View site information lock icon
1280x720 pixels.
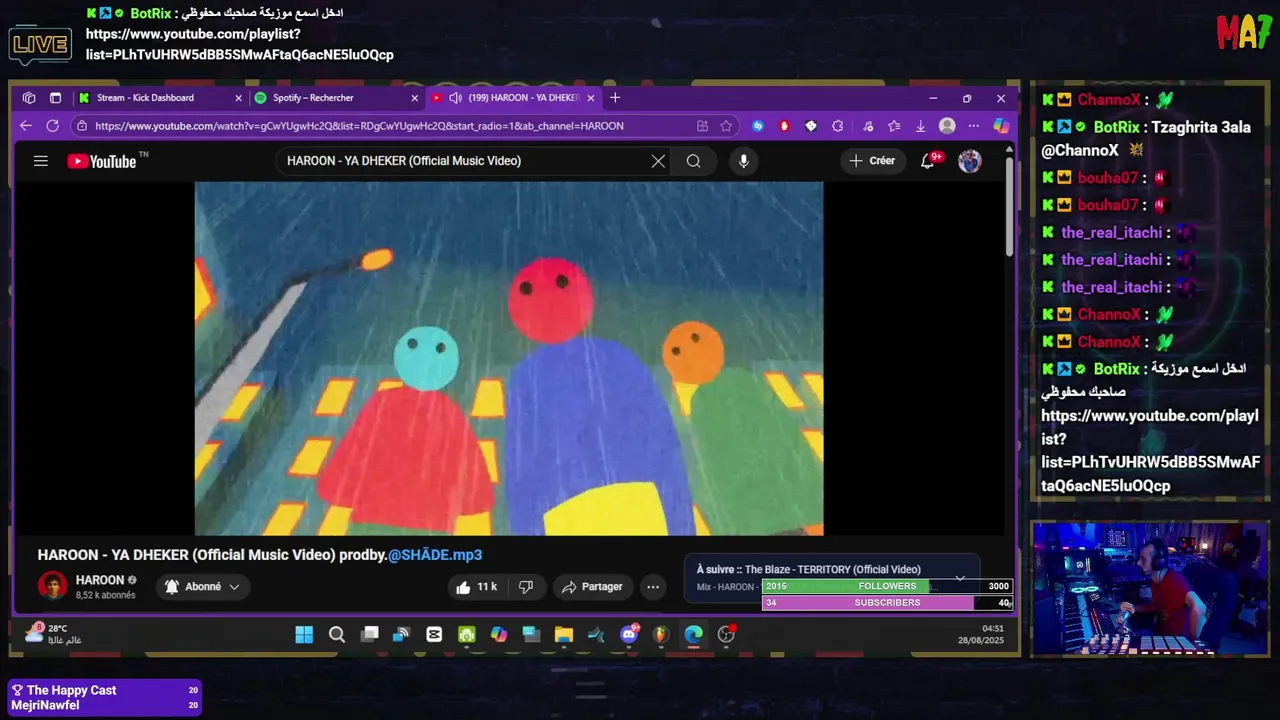tap(81, 126)
